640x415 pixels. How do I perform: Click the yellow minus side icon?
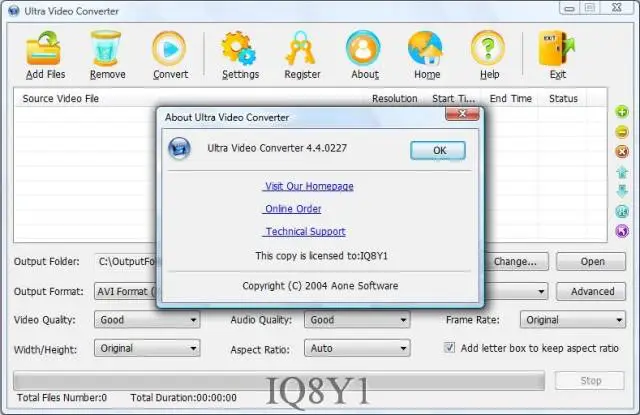coord(622,132)
